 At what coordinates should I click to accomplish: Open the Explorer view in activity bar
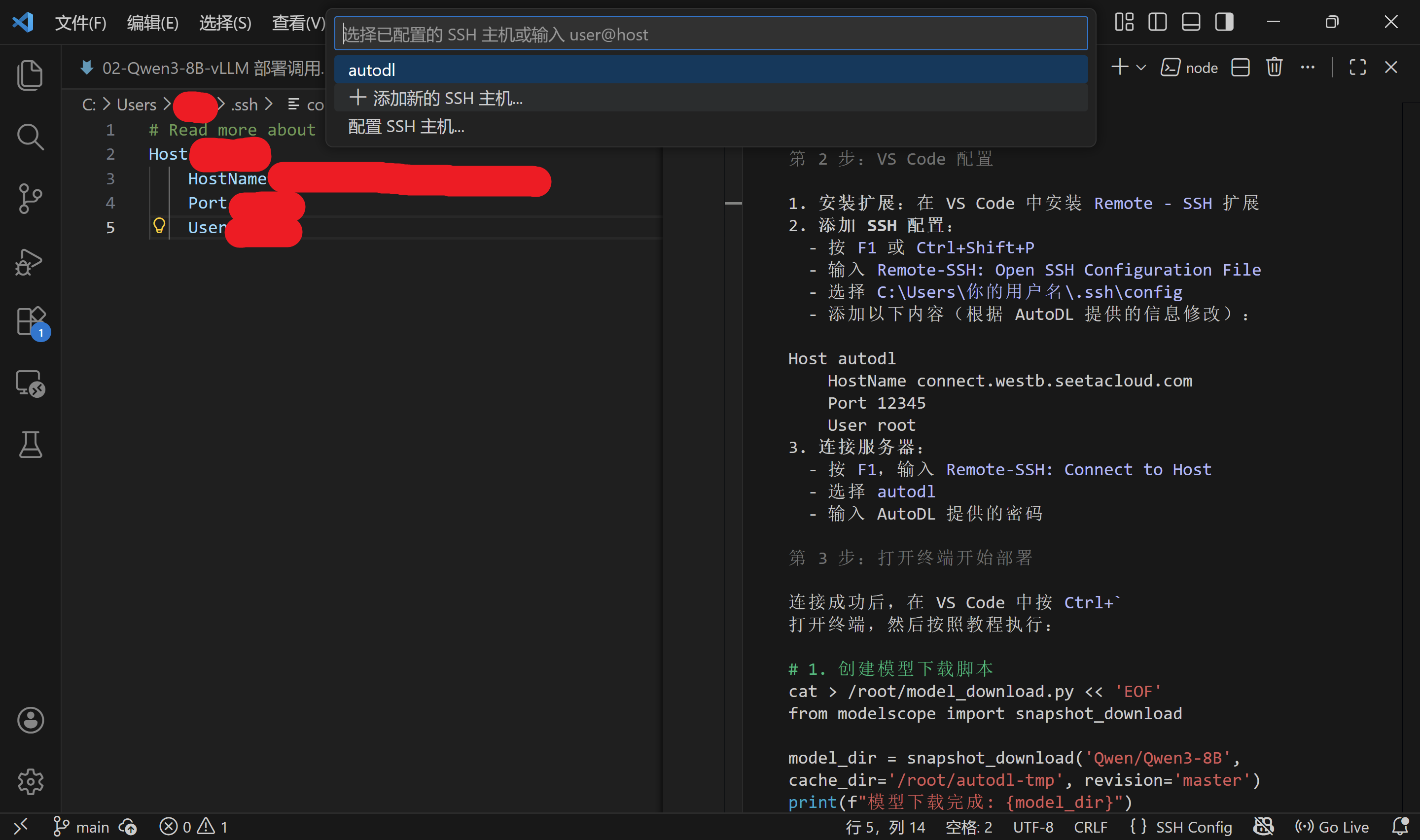point(30,75)
